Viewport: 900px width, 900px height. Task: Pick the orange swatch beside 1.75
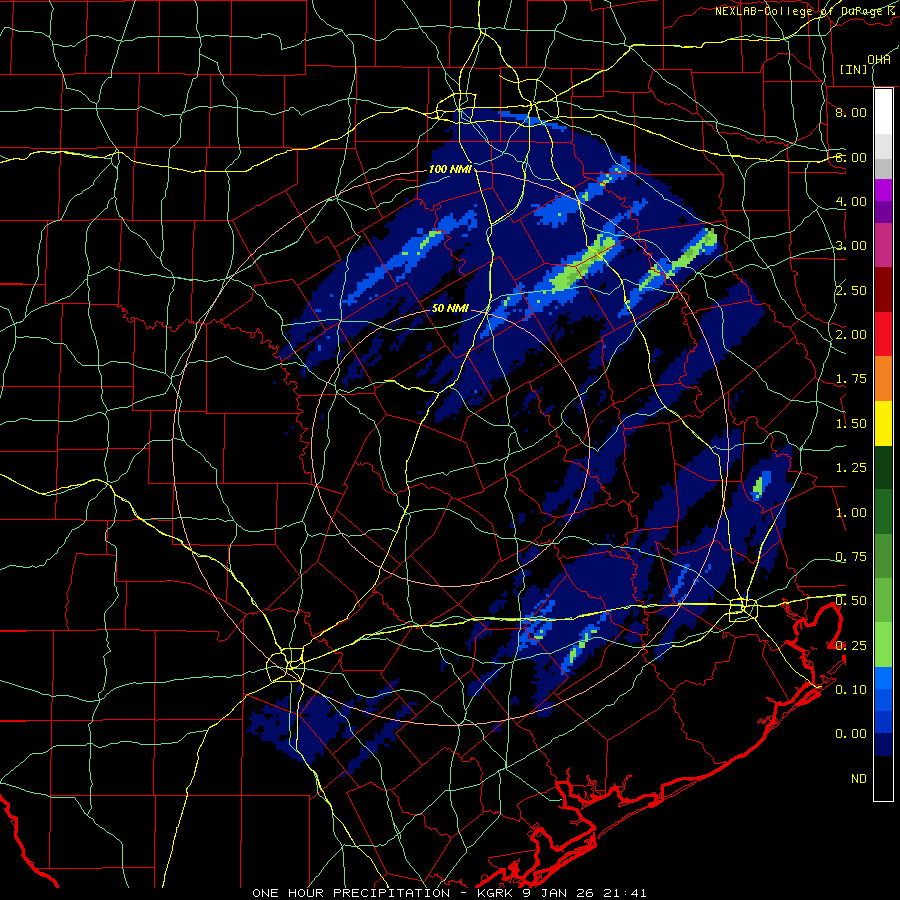click(883, 378)
